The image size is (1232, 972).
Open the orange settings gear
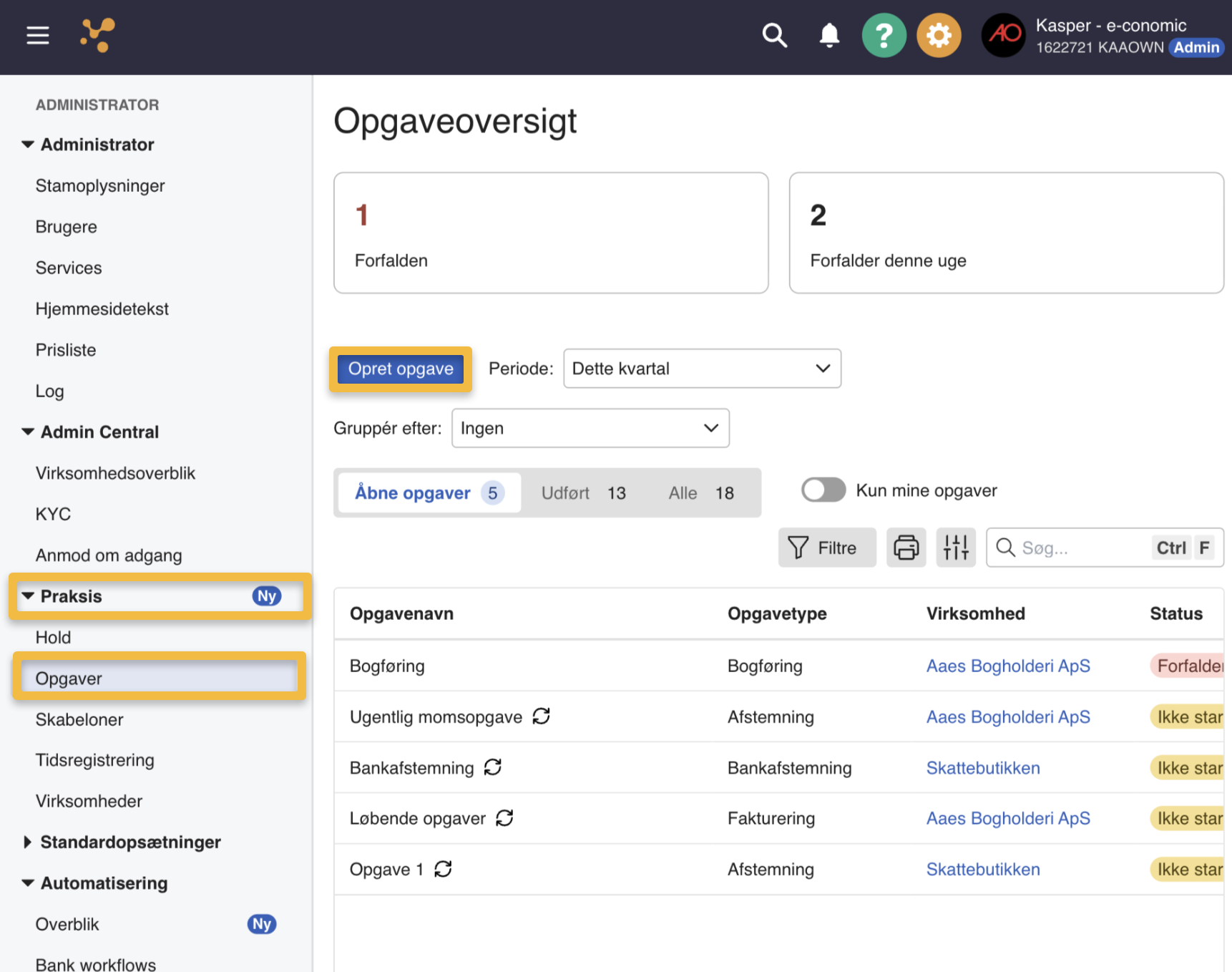click(x=939, y=35)
